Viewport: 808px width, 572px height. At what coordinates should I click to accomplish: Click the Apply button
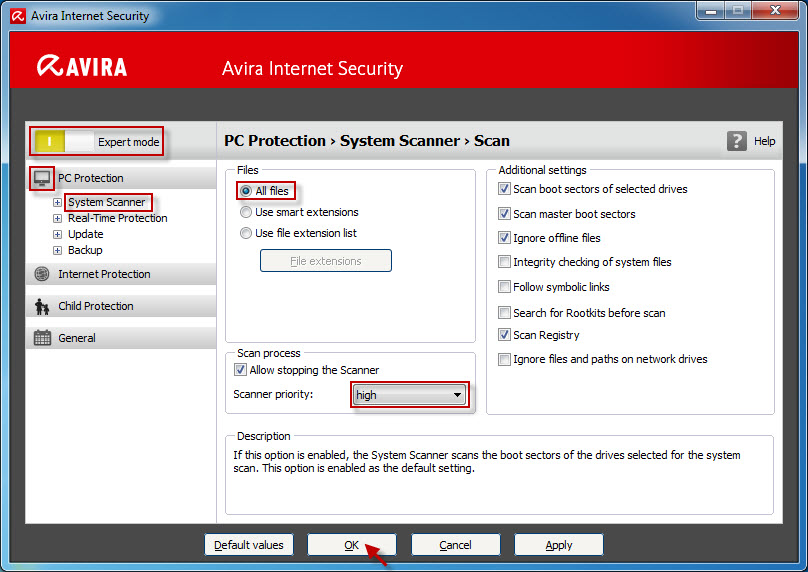point(559,545)
